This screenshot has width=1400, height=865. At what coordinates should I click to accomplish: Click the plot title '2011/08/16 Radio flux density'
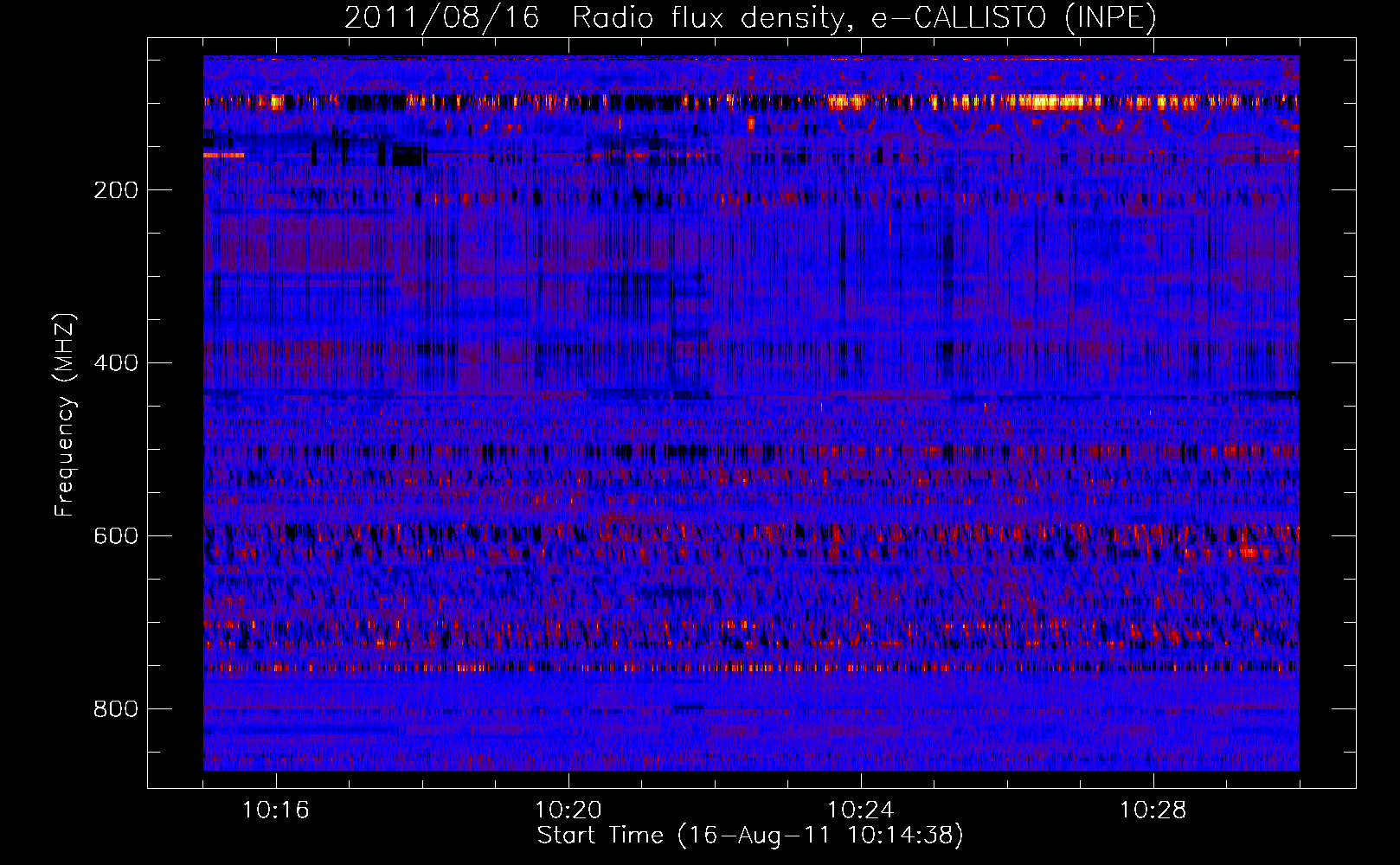(751, 17)
